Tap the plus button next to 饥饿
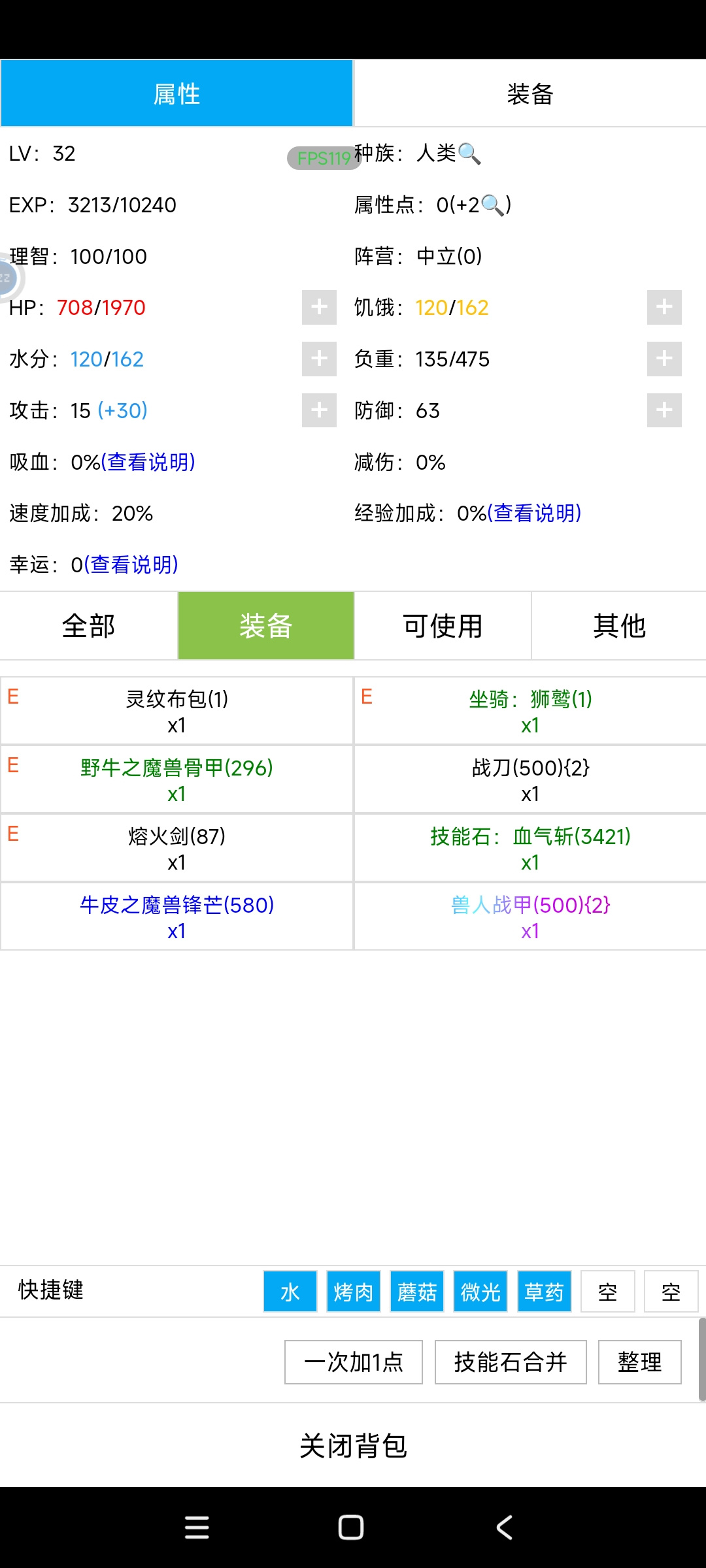Image resolution: width=706 pixels, height=1568 pixels. [664, 307]
